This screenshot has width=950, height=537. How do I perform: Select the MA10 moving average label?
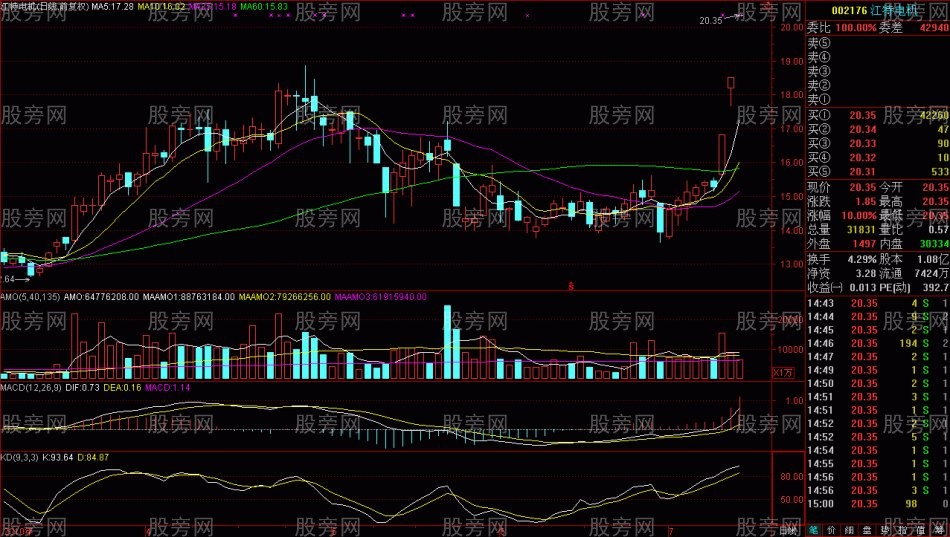162,7
